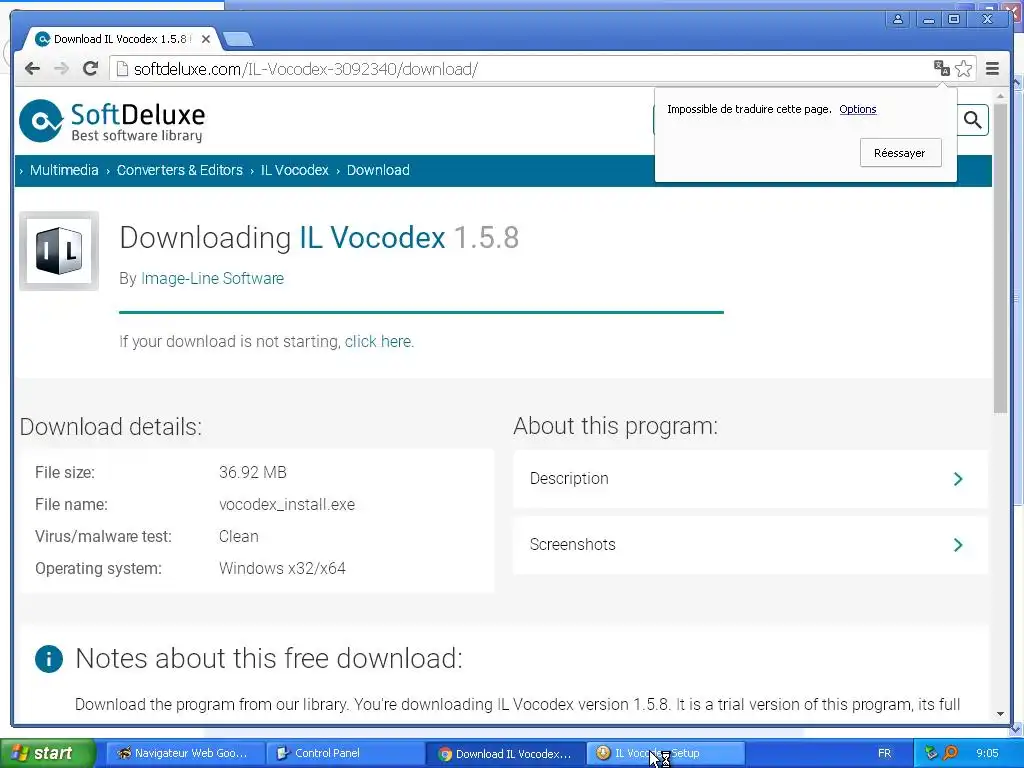Expand the Screenshots section
Screen dimensions: 1024x768
pyautogui.click(x=750, y=545)
